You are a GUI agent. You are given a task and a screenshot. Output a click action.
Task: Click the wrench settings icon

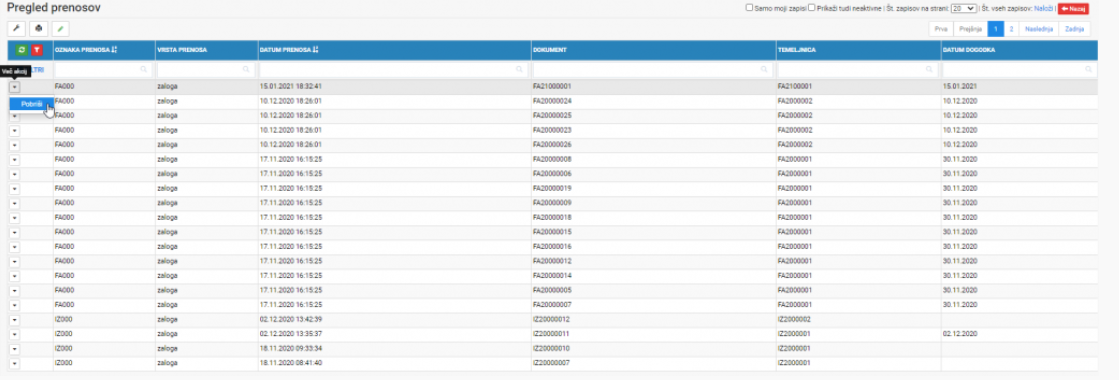coord(16,29)
